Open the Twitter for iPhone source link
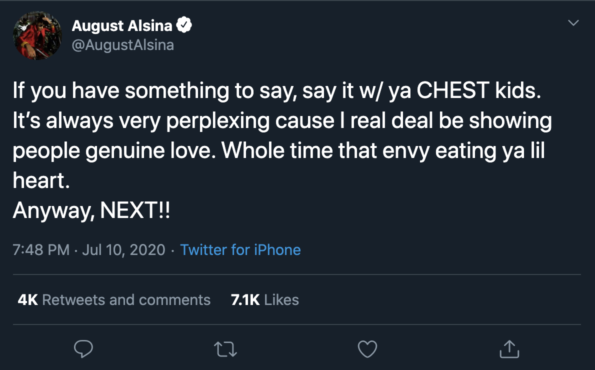595x370 pixels. (x=240, y=250)
